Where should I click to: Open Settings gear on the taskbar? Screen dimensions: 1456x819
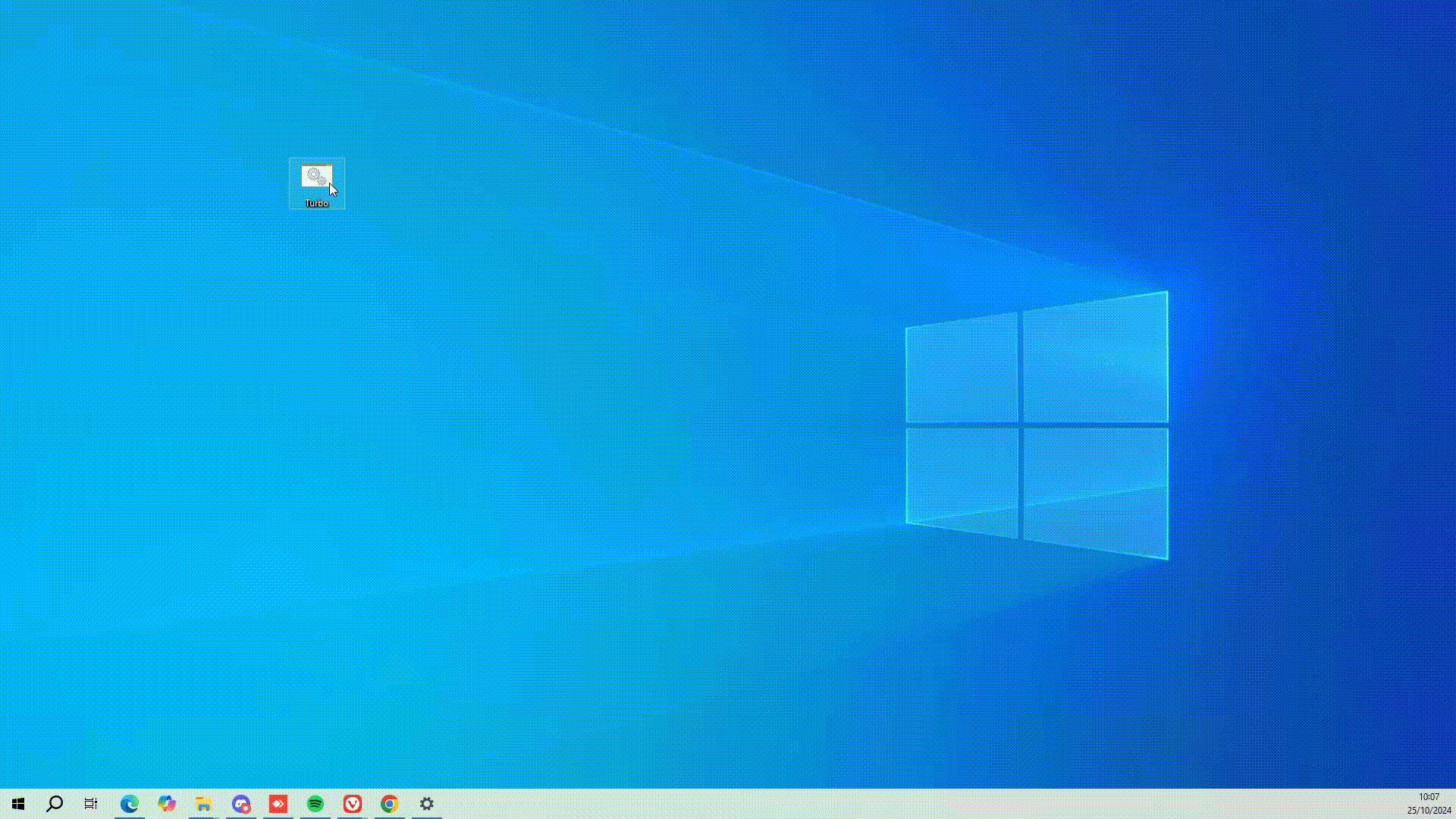click(427, 804)
